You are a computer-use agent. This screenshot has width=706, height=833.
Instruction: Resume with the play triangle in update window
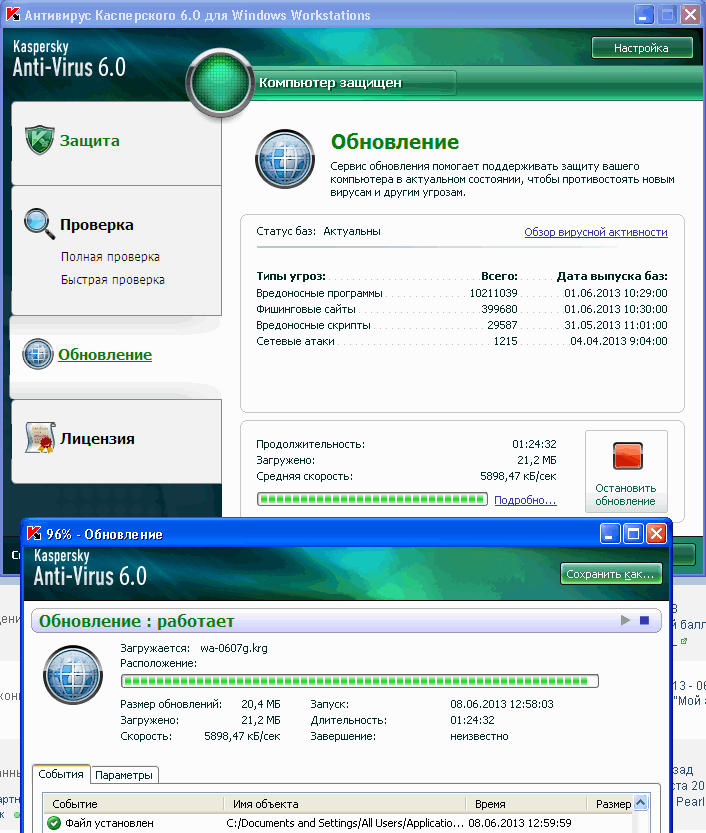pos(625,620)
